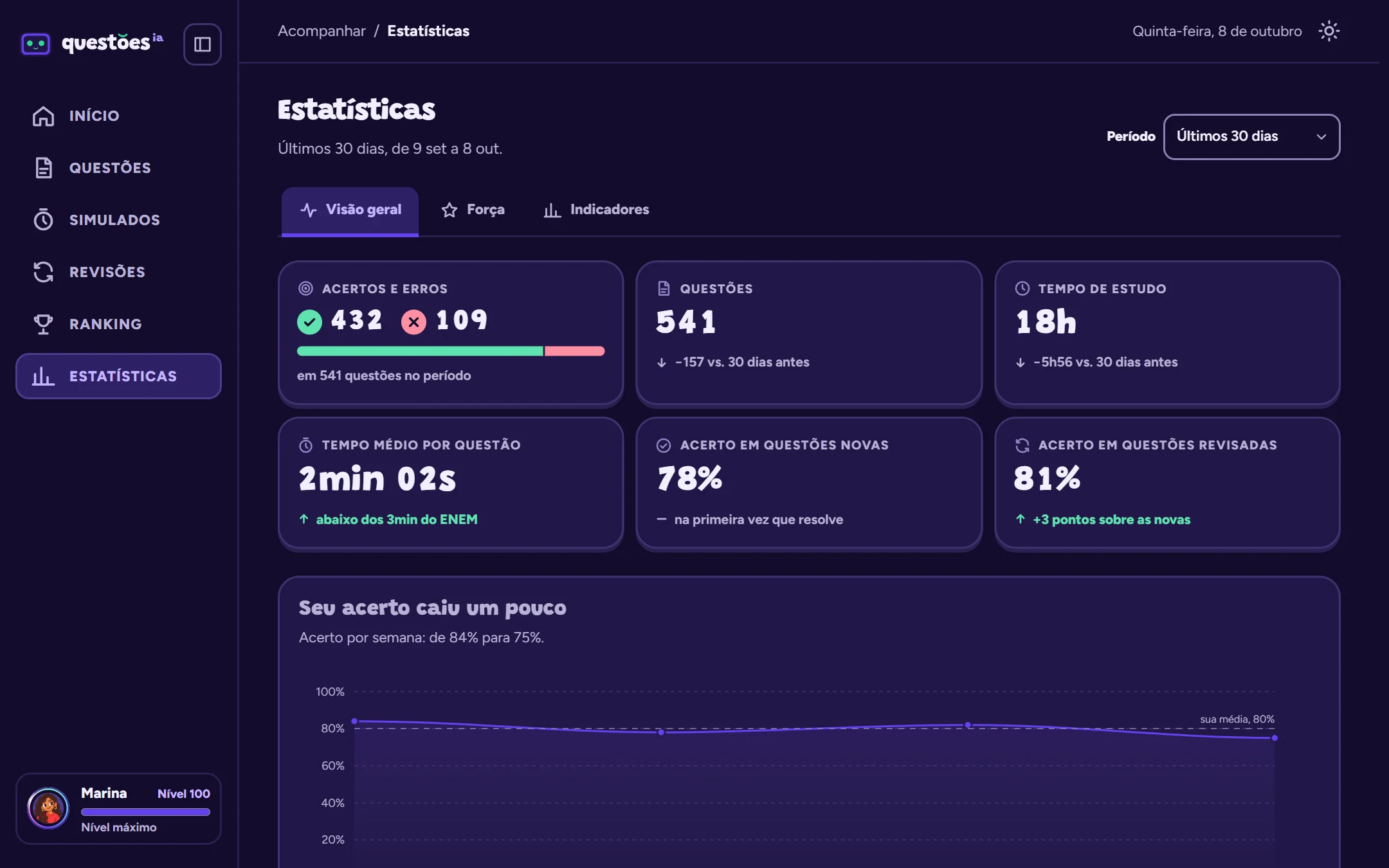Click the Acerto em questões revisadas refresh icon
Screen dimensions: 1389x868
point(1022,445)
